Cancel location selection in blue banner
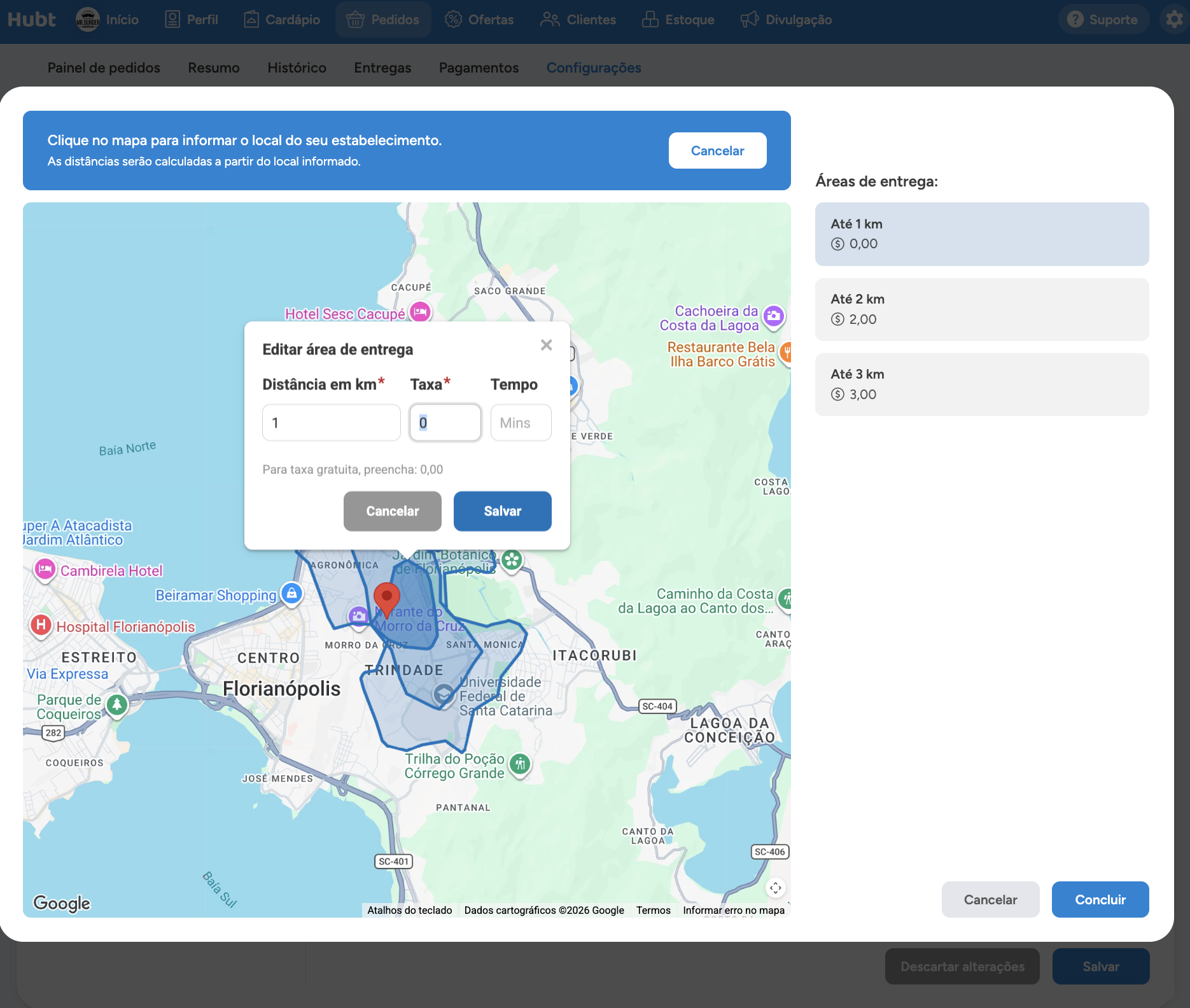This screenshot has height=1008, width=1190. [x=717, y=151]
